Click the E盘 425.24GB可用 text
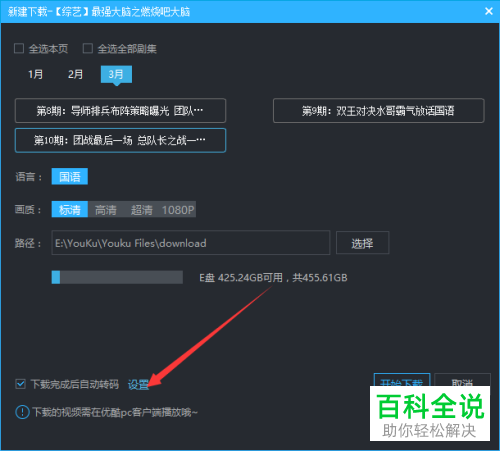Viewport: 500px width, 451px height. [273, 278]
